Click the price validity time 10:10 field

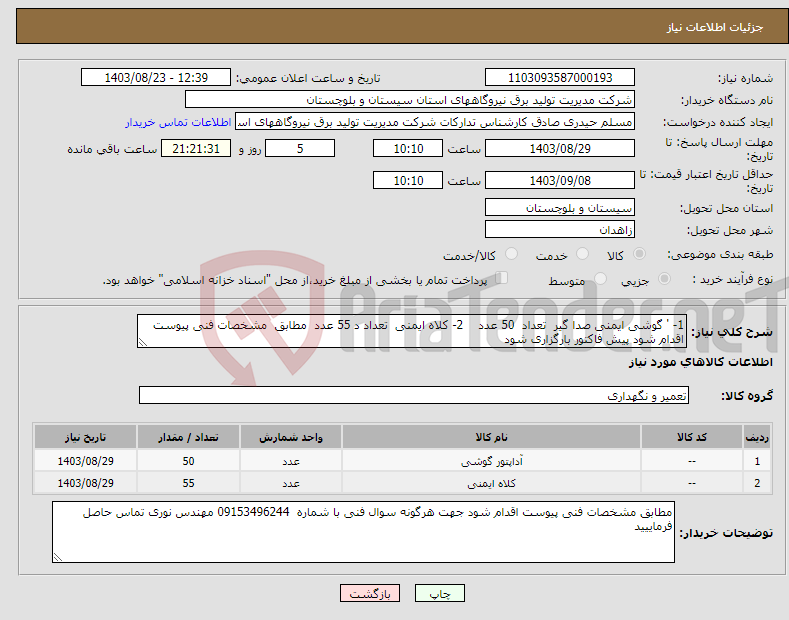(408, 180)
